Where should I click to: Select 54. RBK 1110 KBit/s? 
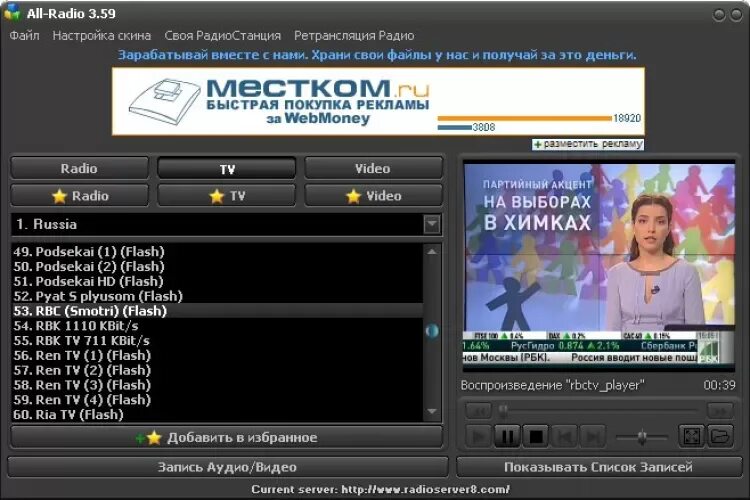click(x=217, y=326)
